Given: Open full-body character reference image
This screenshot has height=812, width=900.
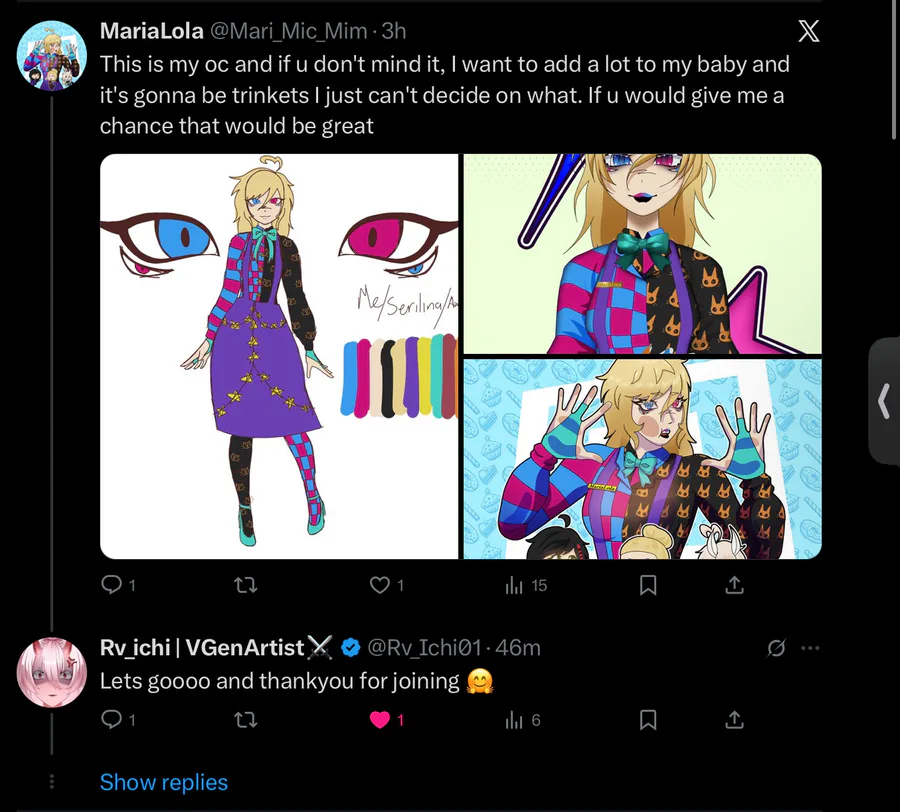Looking at the screenshot, I should [x=279, y=356].
